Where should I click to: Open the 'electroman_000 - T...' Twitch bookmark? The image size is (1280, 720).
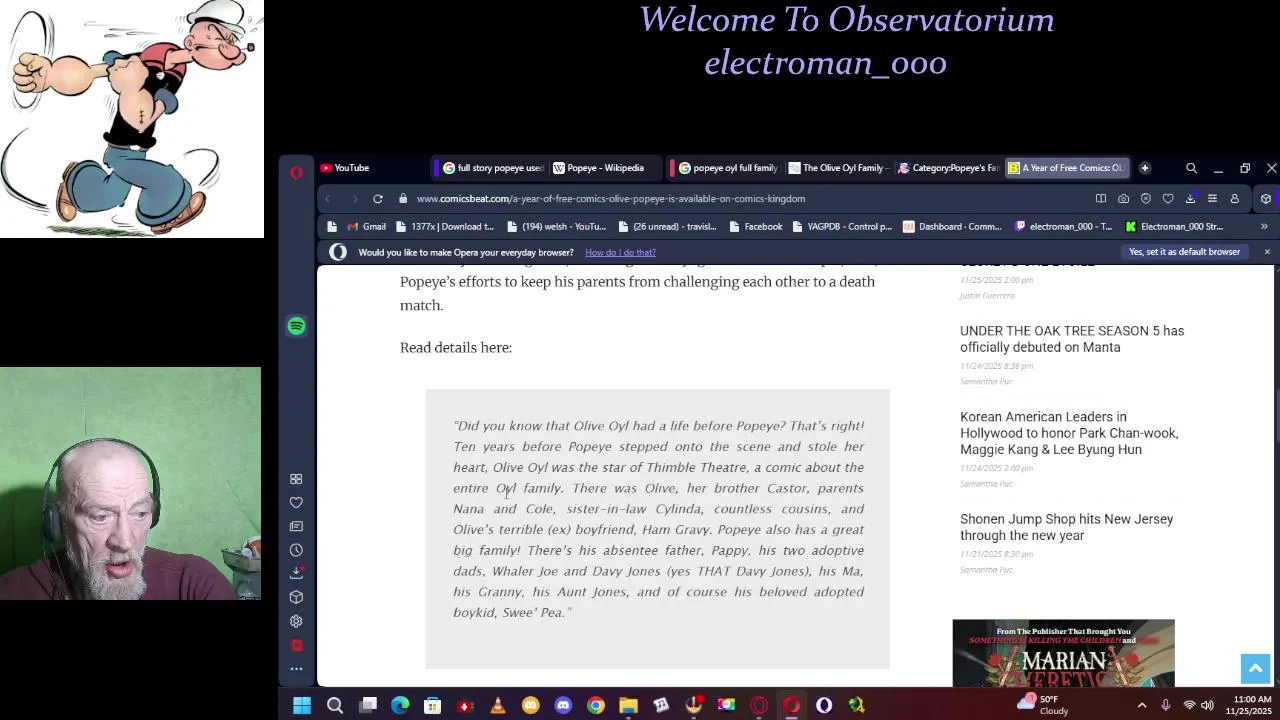click(x=1062, y=227)
